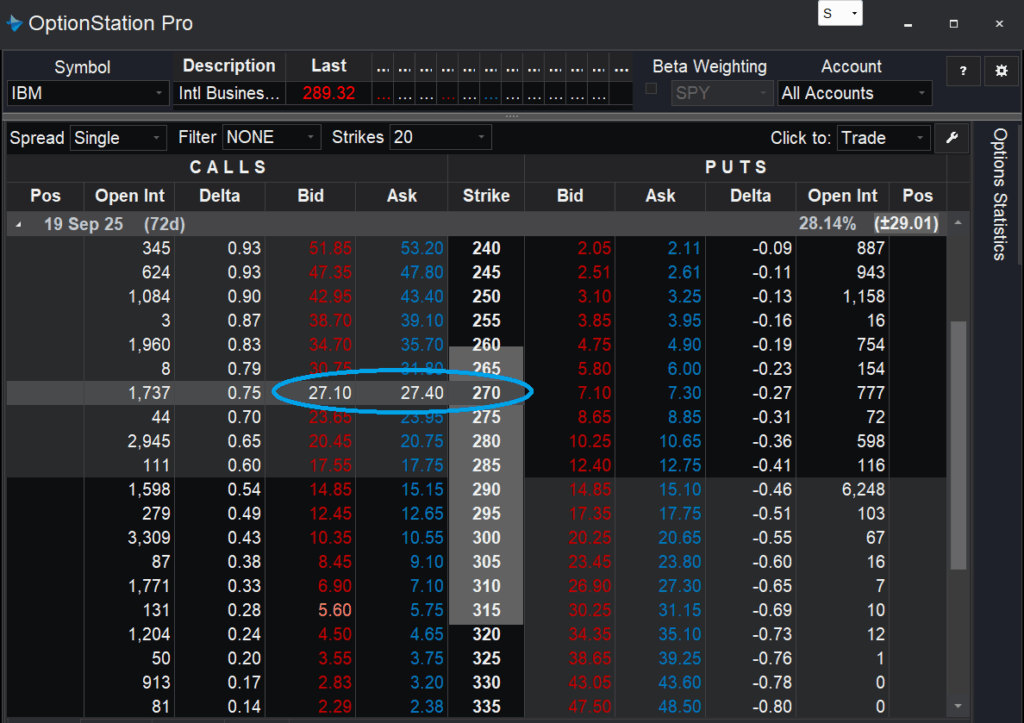Open the IBM symbol dropdown
The height and width of the screenshot is (723, 1024).
88,93
